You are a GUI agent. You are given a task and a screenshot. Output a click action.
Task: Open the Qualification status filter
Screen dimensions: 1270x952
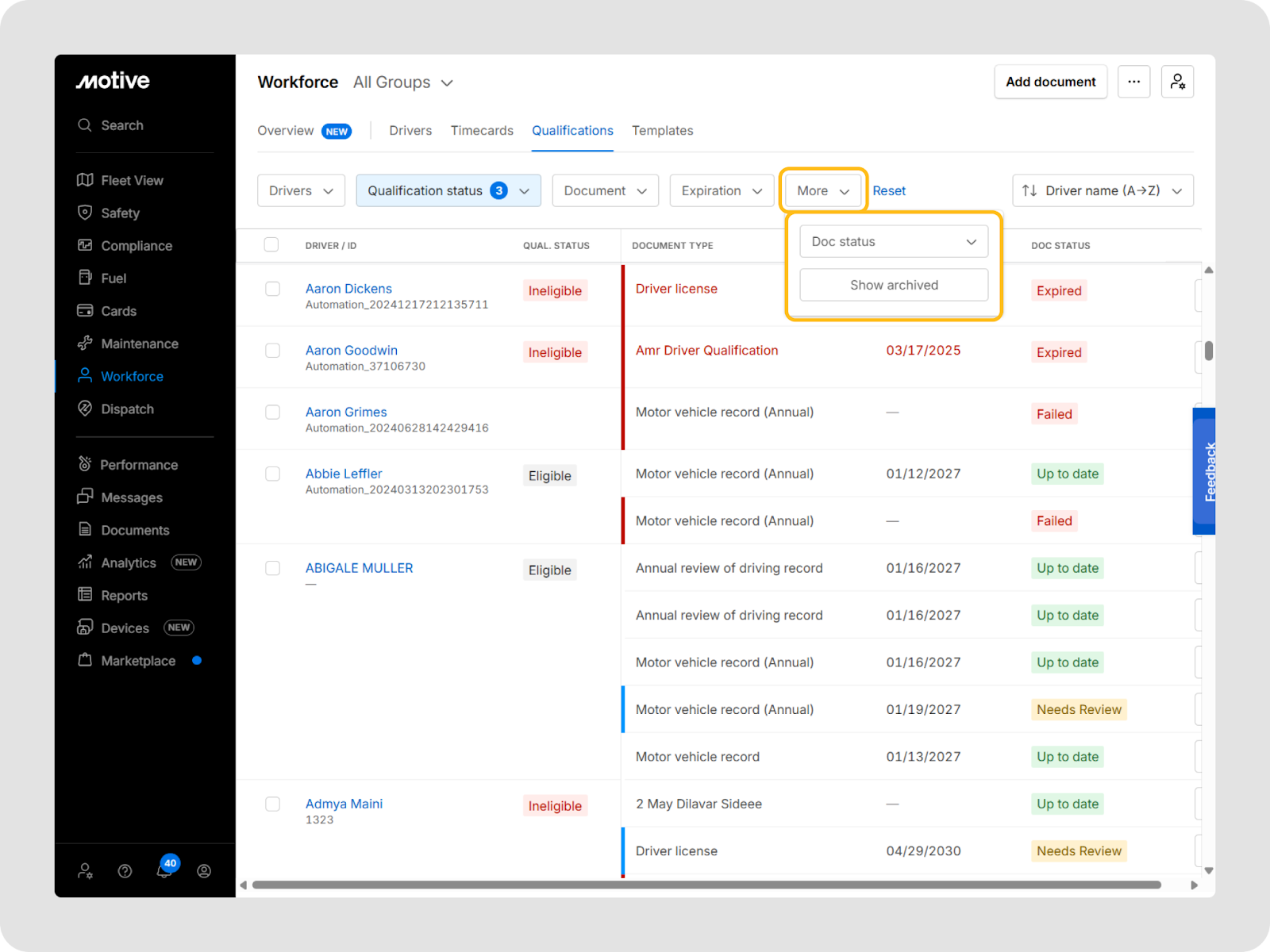point(448,190)
